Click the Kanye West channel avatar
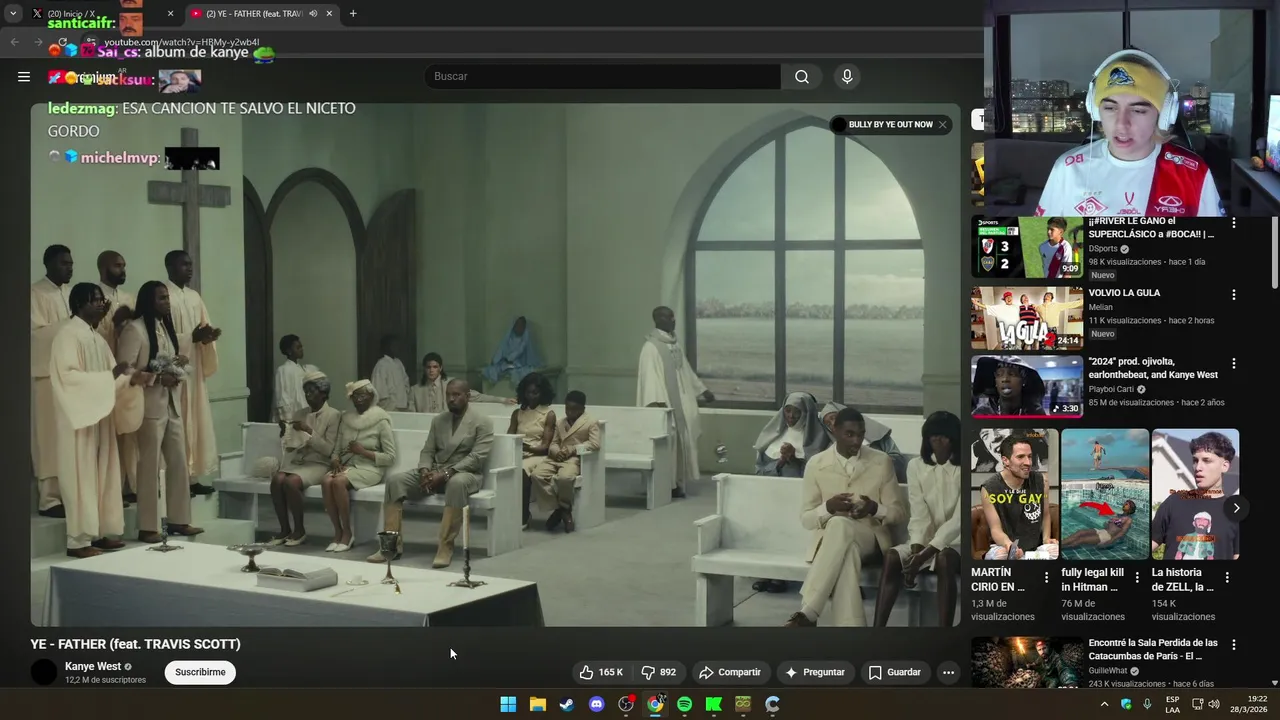Viewport: 1280px width, 720px height. click(x=44, y=672)
